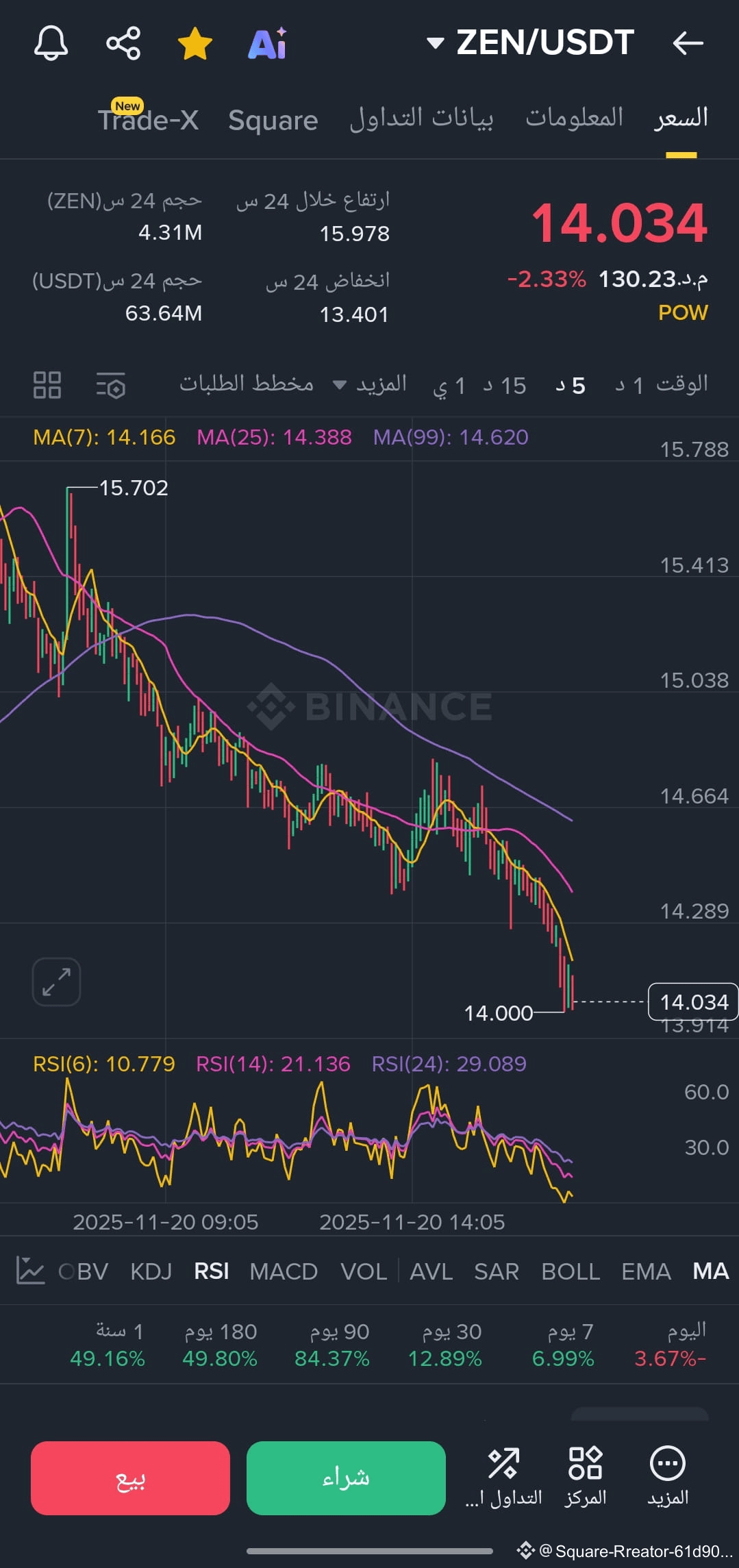This screenshot has height=1568, width=739.
Task: Click the 2025-11-20 09:05 time label
Action: coord(166,1223)
